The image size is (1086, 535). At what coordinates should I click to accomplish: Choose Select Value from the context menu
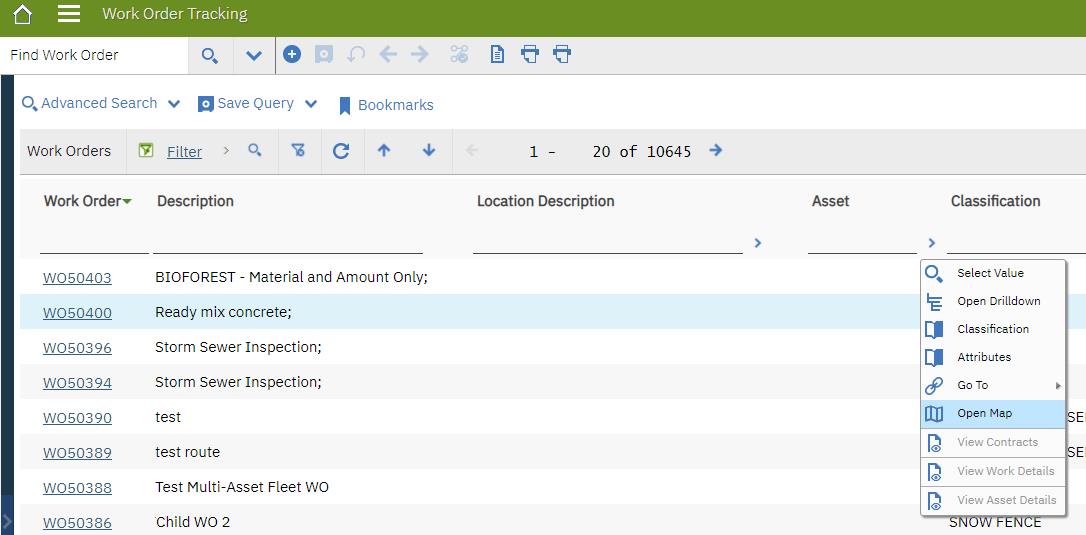tap(993, 274)
